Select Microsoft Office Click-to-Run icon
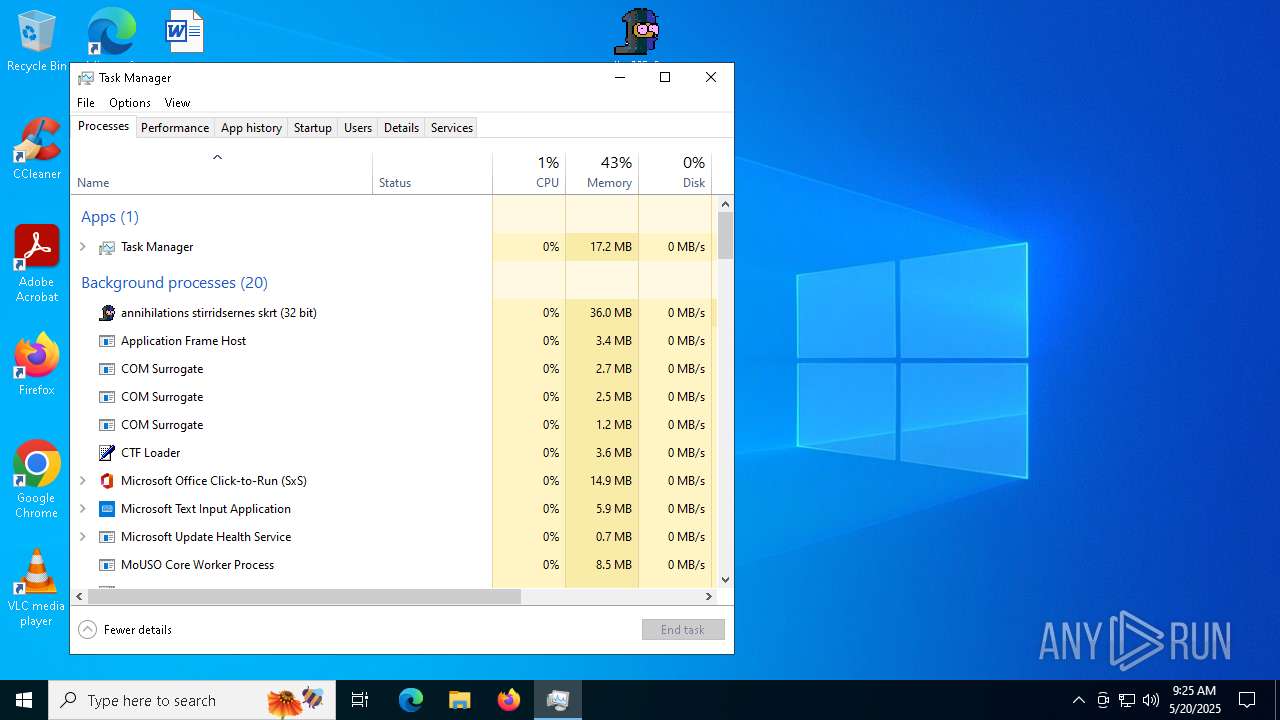This screenshot has width=1280, height=720. 107,481
